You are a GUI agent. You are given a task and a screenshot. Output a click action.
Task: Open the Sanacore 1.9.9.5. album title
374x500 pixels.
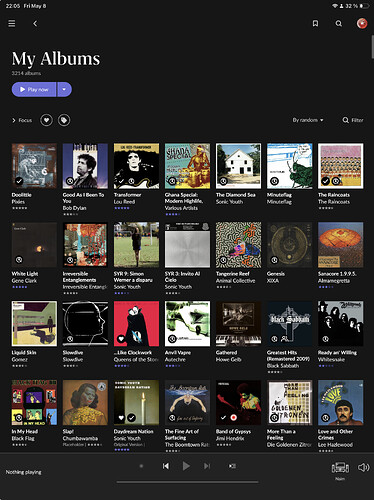pyautogui.click(x=337, y=274)
